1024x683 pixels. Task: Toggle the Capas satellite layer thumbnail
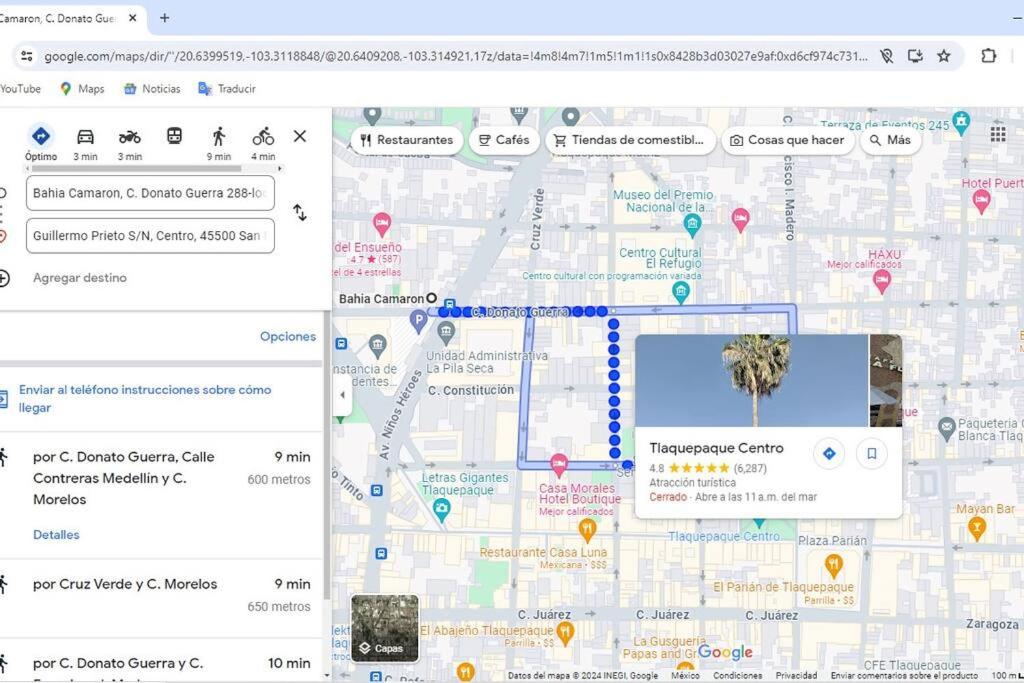(385, 628)
